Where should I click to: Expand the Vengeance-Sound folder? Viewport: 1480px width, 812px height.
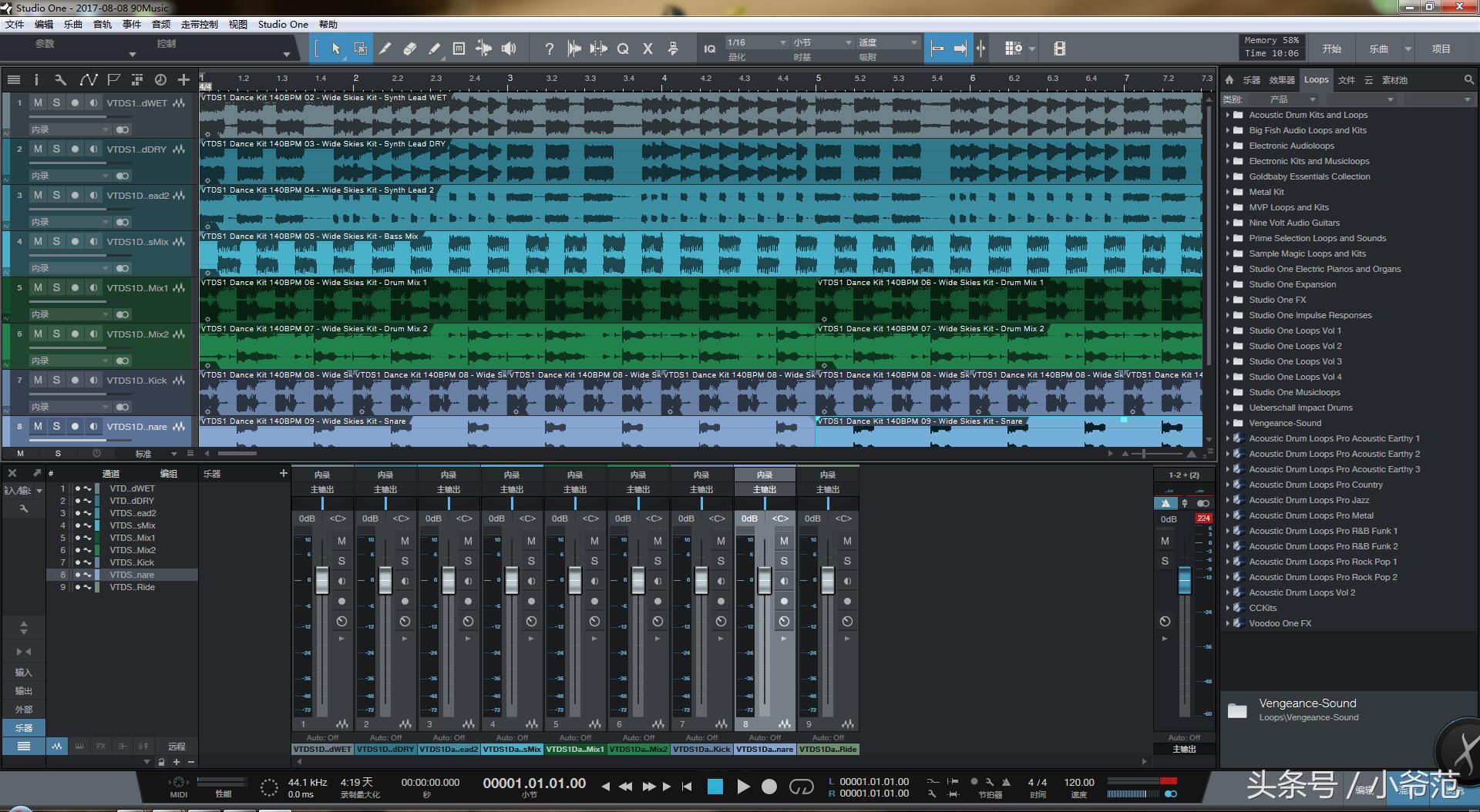[x=1228, y=423]
